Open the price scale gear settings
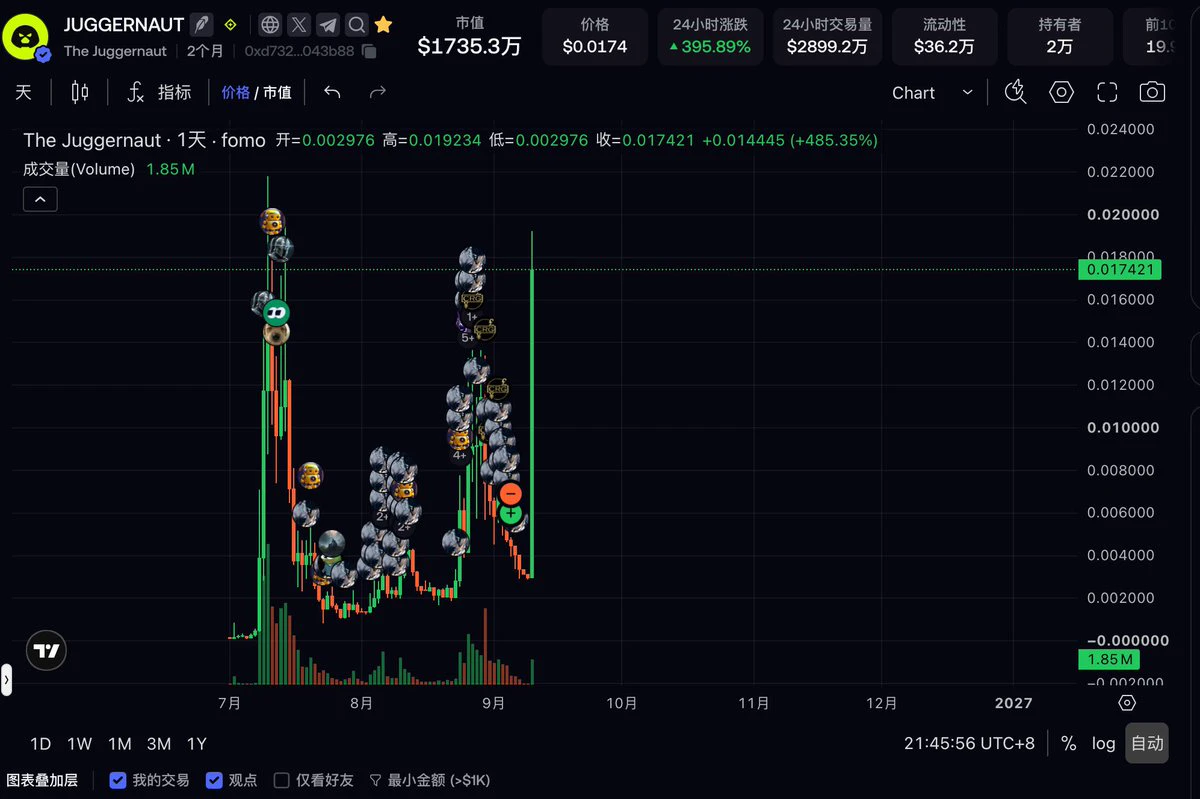The width and height of the screenshot is (1200, 799). pos(1127,702)
